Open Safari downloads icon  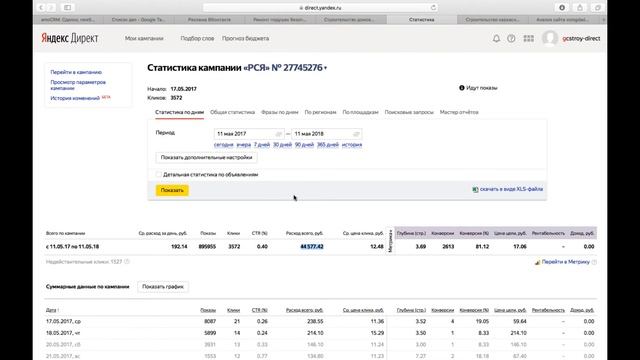coord(562,7)
